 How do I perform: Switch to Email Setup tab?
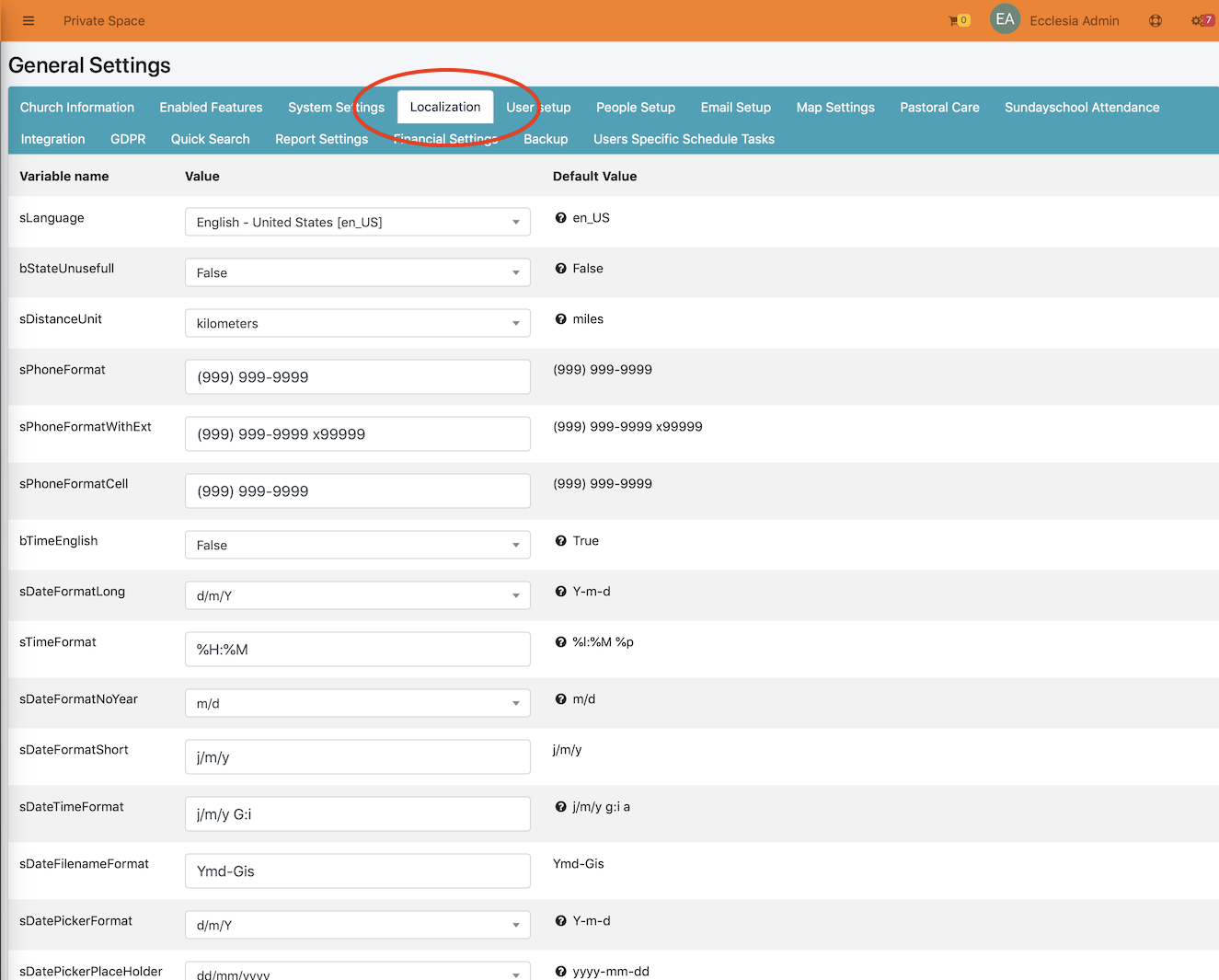[x=736, y=108]
